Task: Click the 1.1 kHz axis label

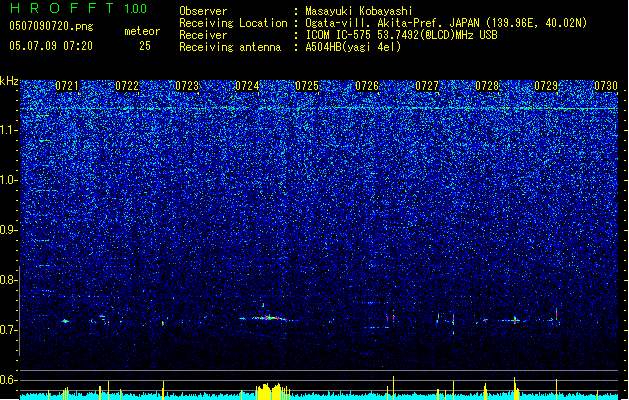Action: click(x=9, y=130)
